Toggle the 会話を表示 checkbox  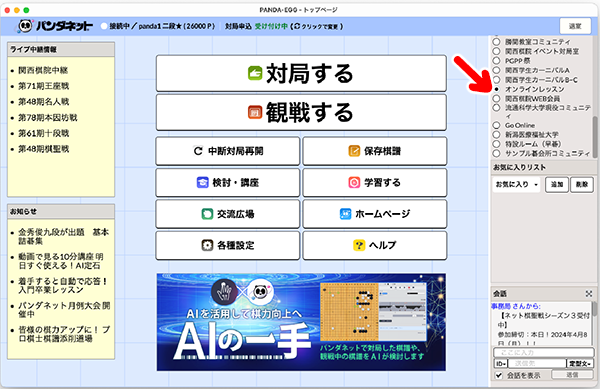click(499, 375)
